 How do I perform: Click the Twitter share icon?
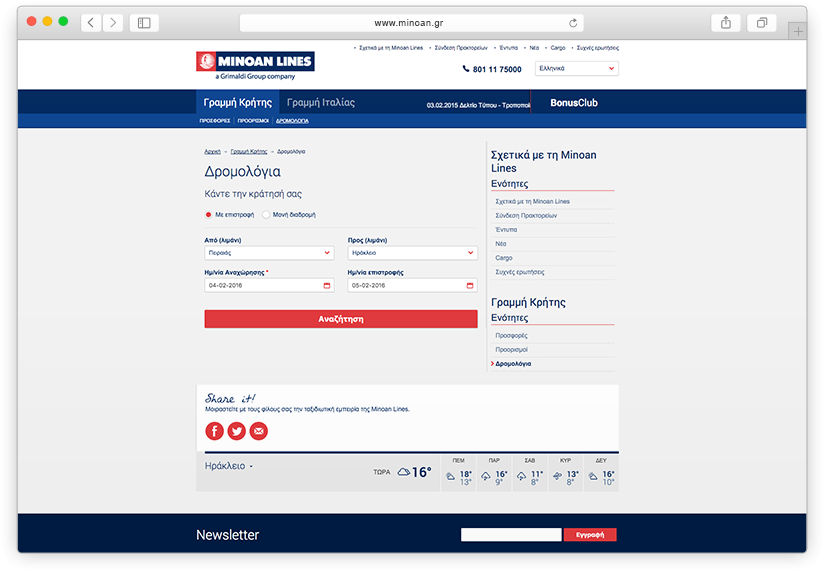coord(237,431)
